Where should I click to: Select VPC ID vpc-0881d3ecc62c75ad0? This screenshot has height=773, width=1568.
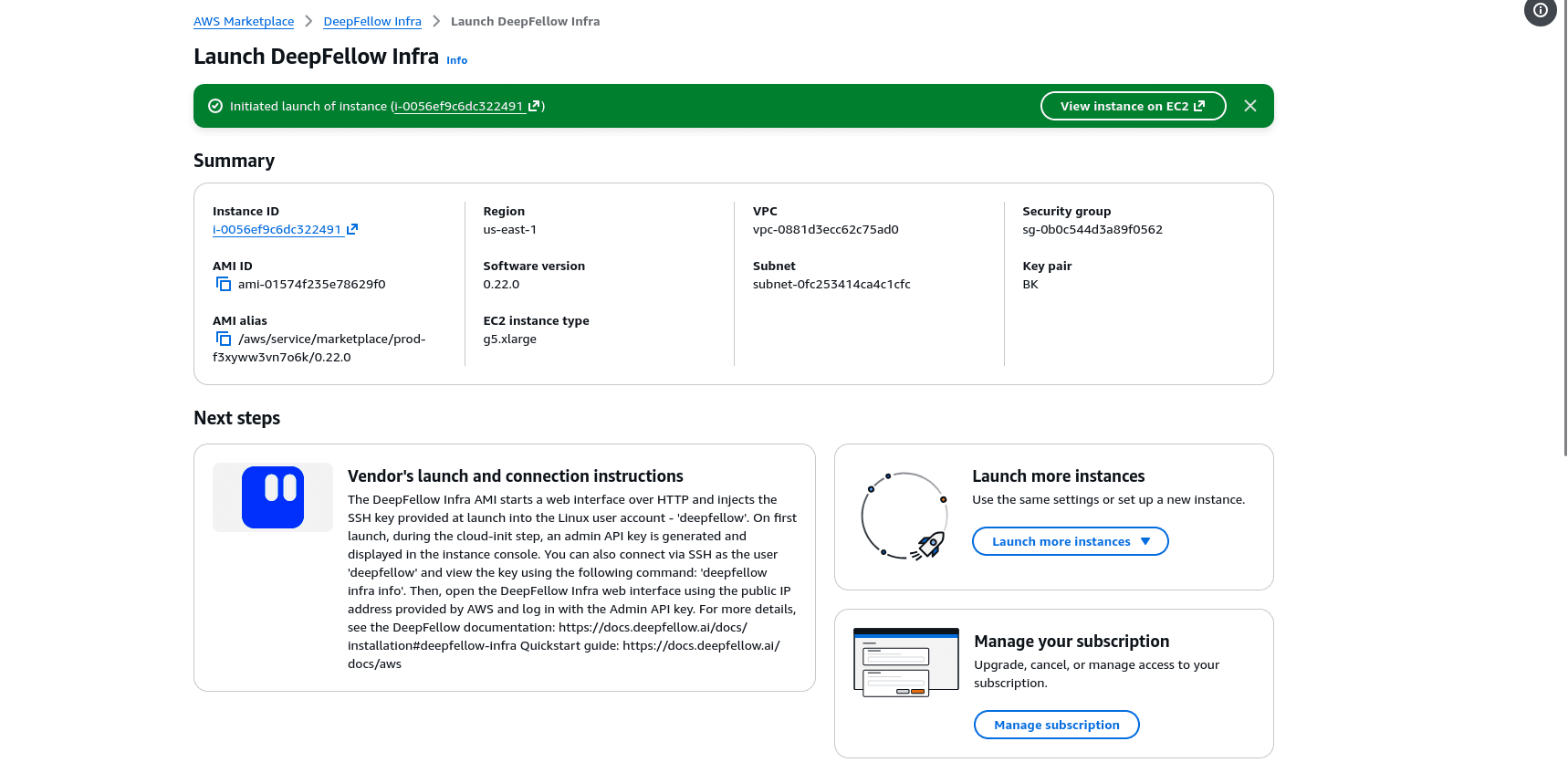(x=825, y=229)
